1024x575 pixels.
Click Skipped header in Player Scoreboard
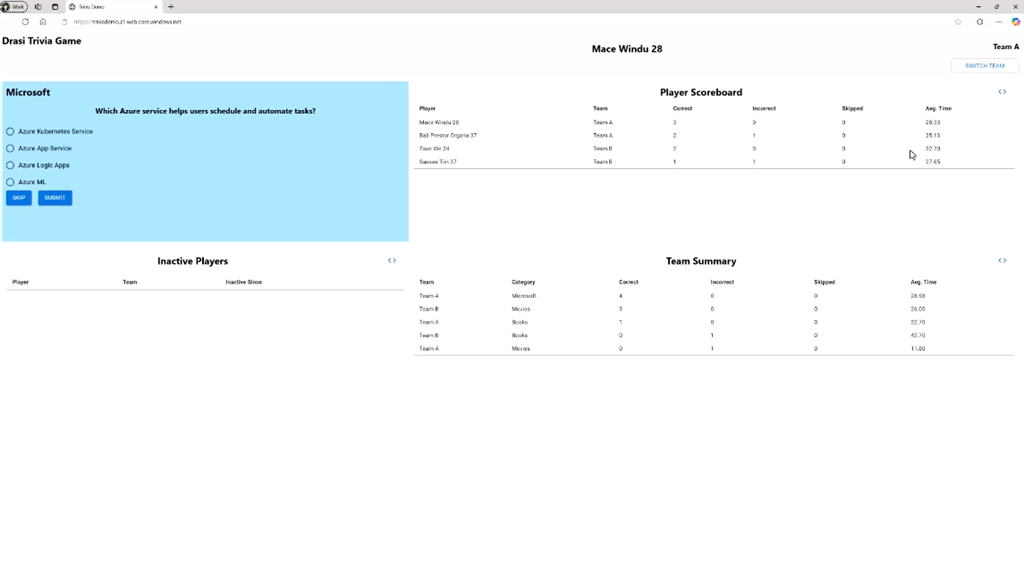pos(852,108)
